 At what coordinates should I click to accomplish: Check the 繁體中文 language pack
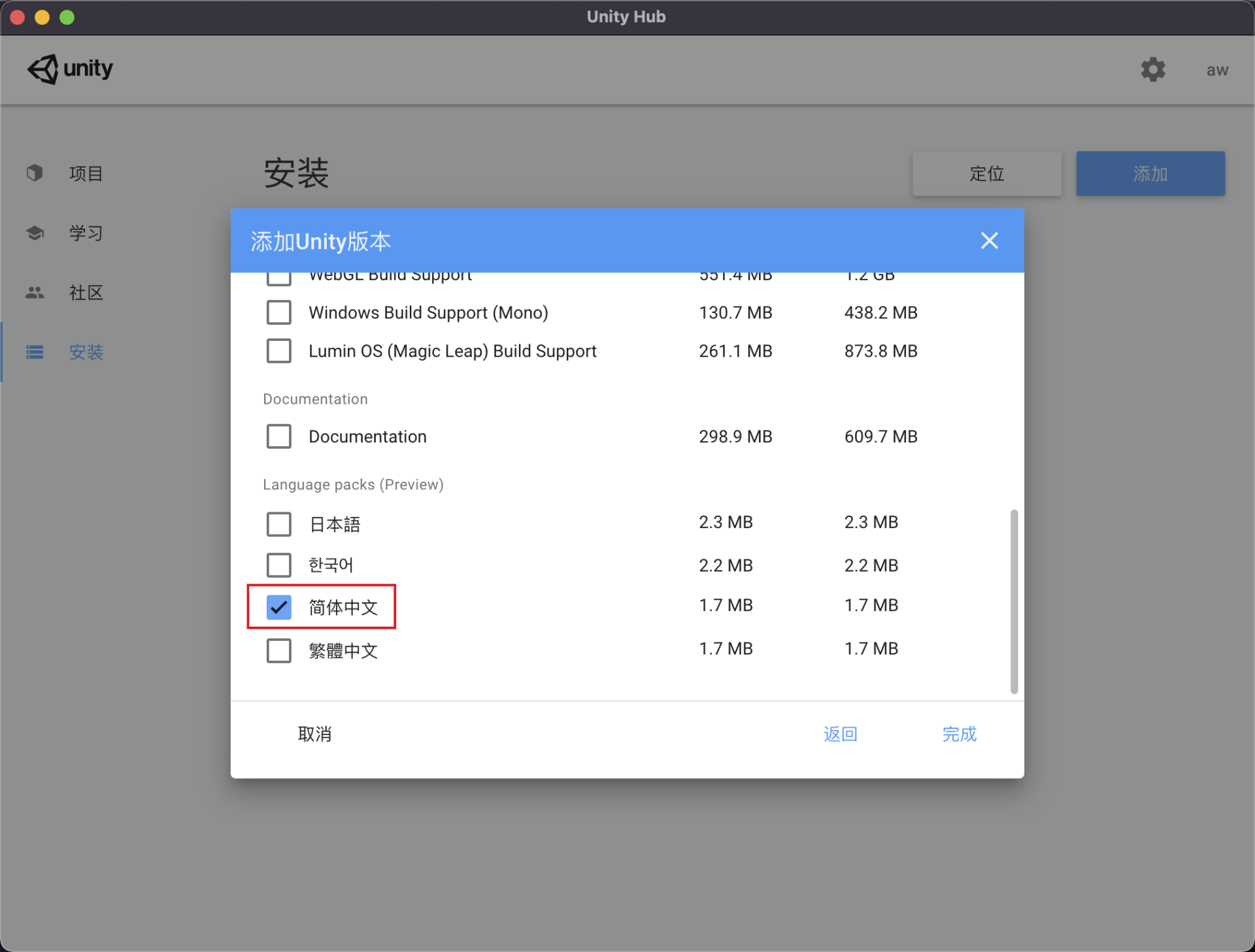click(279, 651)
